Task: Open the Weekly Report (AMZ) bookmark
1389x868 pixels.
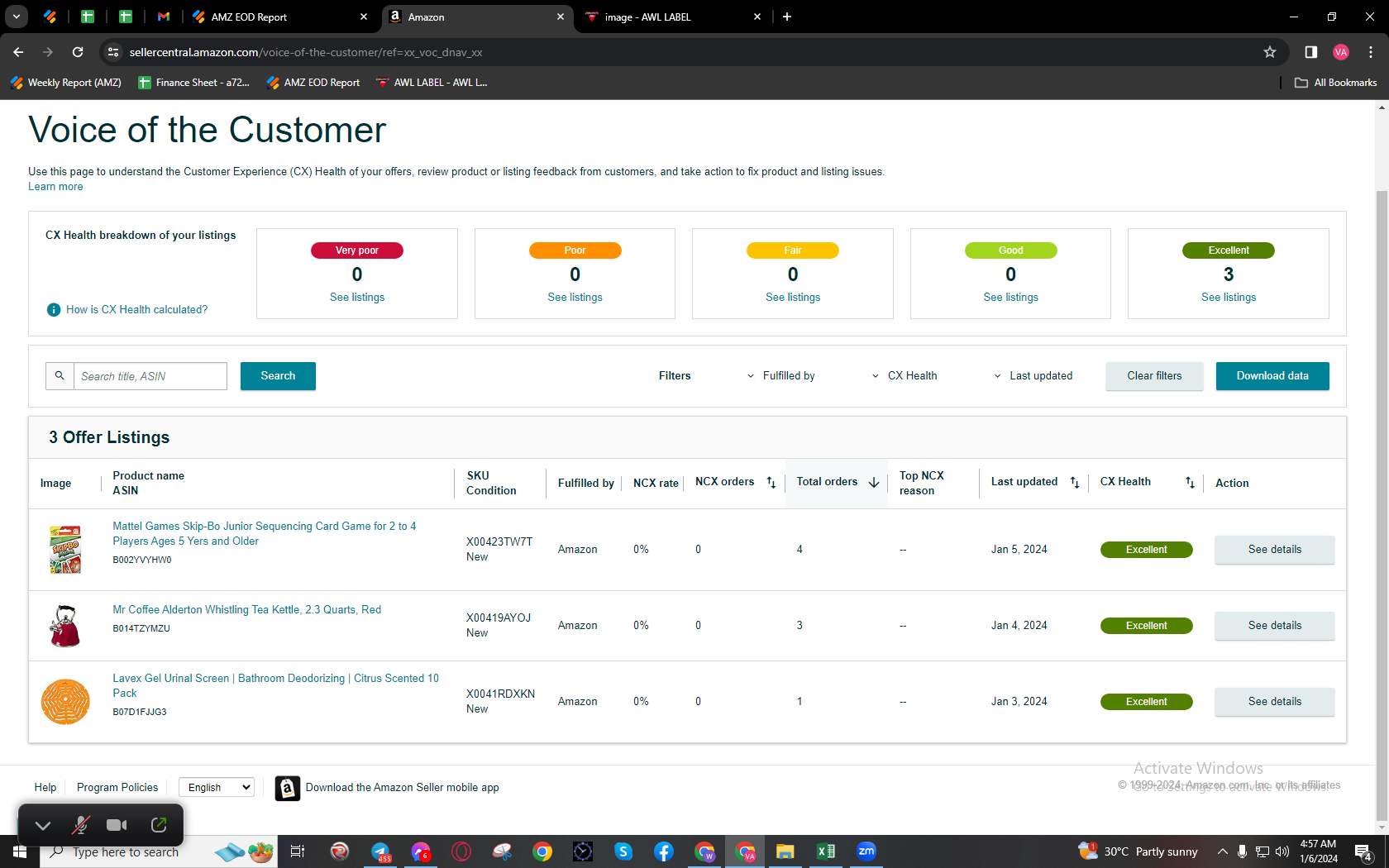Action: (66, 83)
